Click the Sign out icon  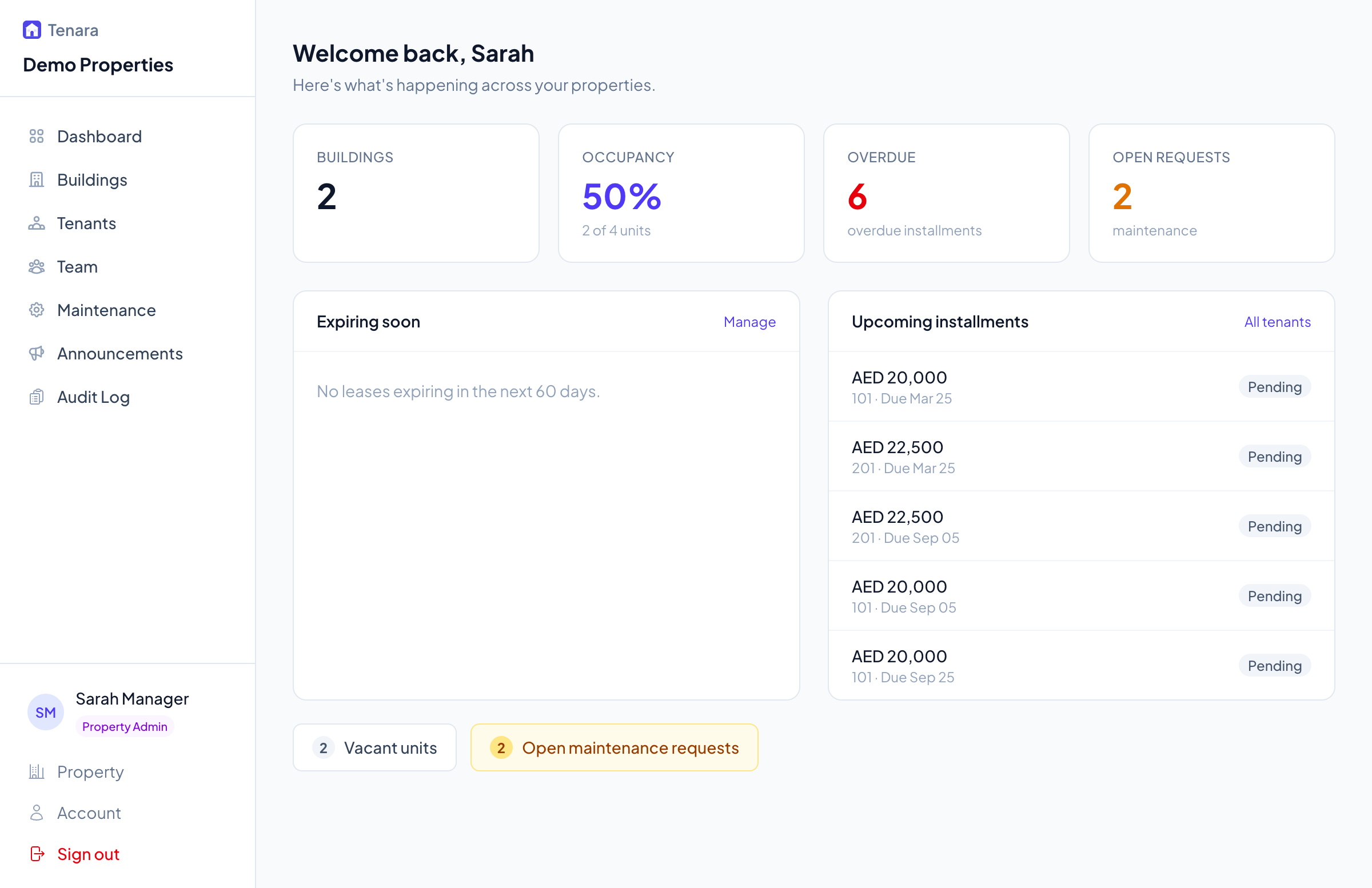click(37, 854)
